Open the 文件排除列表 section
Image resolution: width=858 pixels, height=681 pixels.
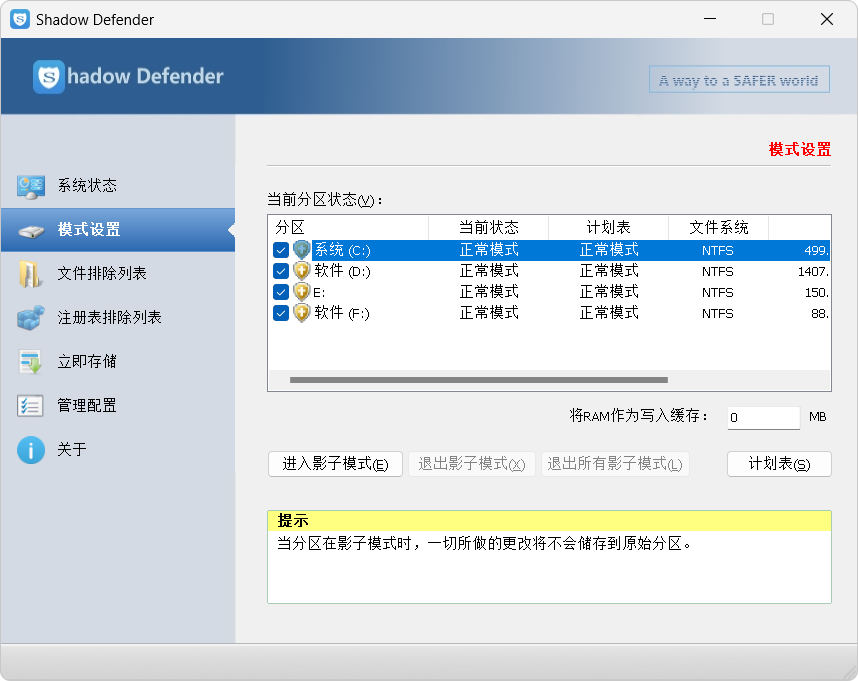pyautogui.click(x=118, y=273)
